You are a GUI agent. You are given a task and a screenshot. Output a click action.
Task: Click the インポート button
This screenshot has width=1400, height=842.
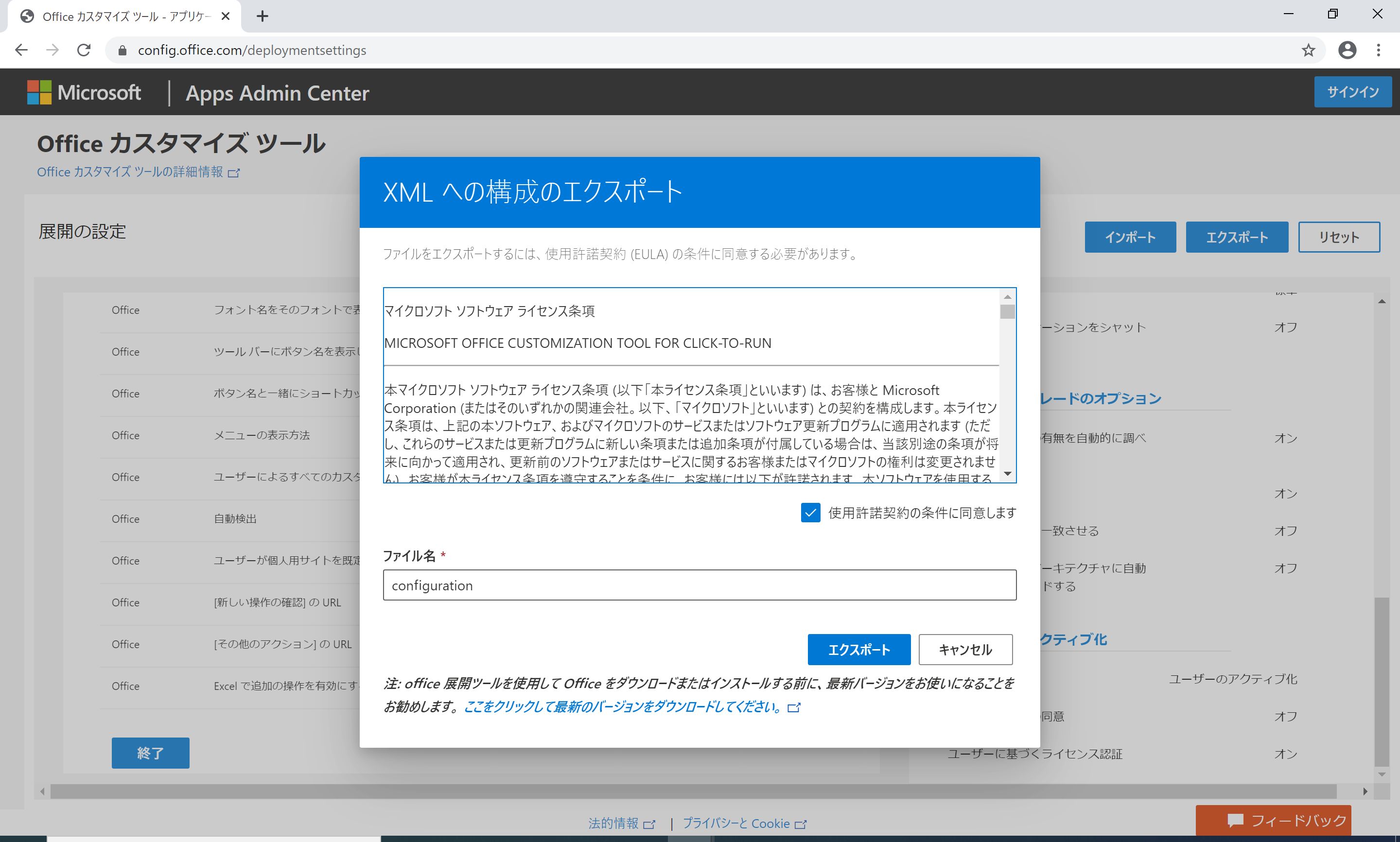[x=1130, y=237]
